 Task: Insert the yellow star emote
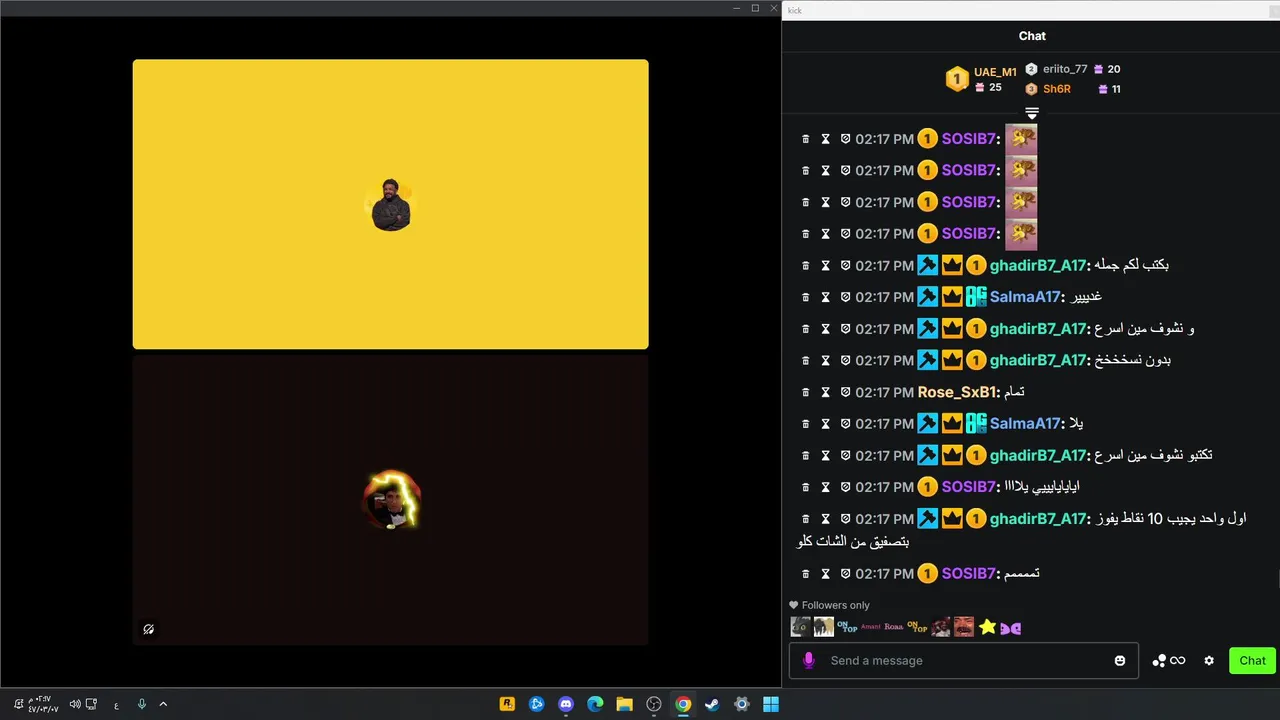click(988, 627)
